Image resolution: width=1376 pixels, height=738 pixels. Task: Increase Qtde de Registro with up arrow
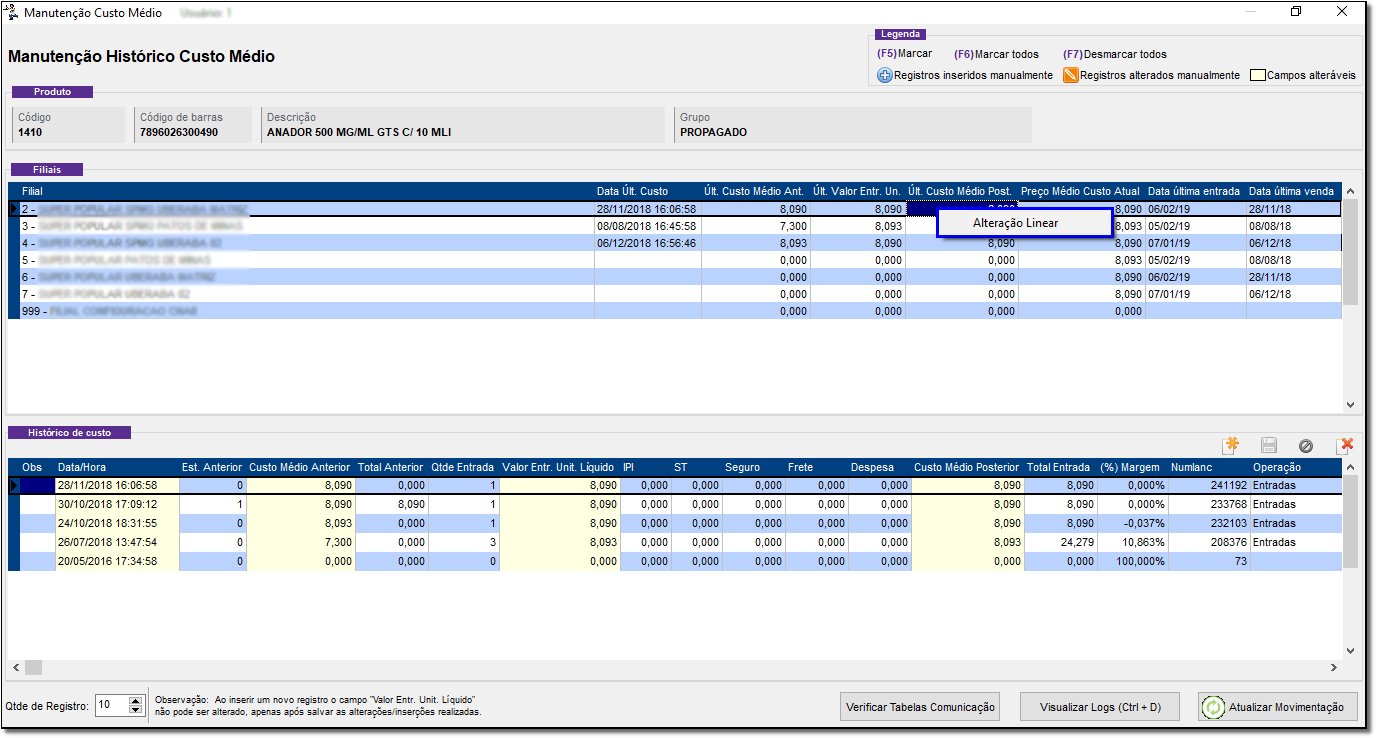(136, 701)
